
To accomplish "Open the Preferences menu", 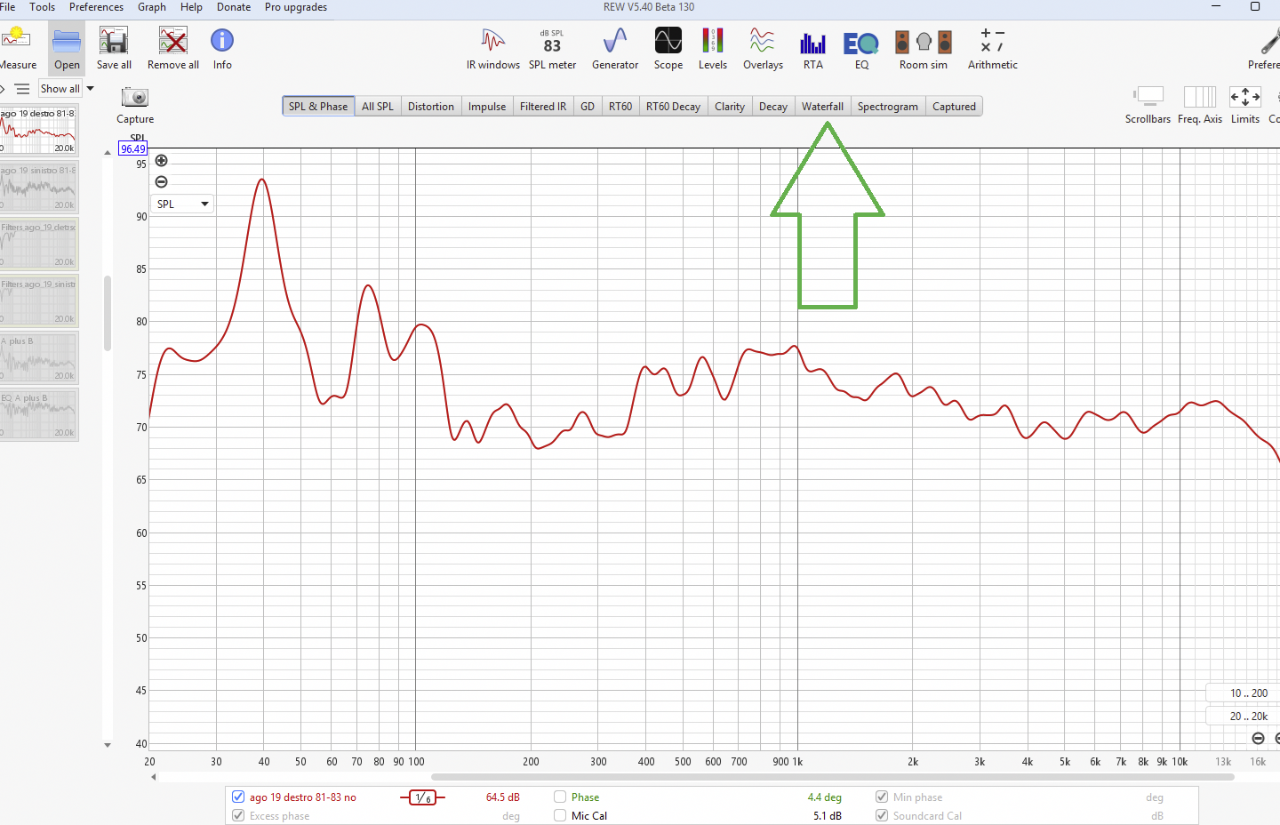I will tap(96, 7).
